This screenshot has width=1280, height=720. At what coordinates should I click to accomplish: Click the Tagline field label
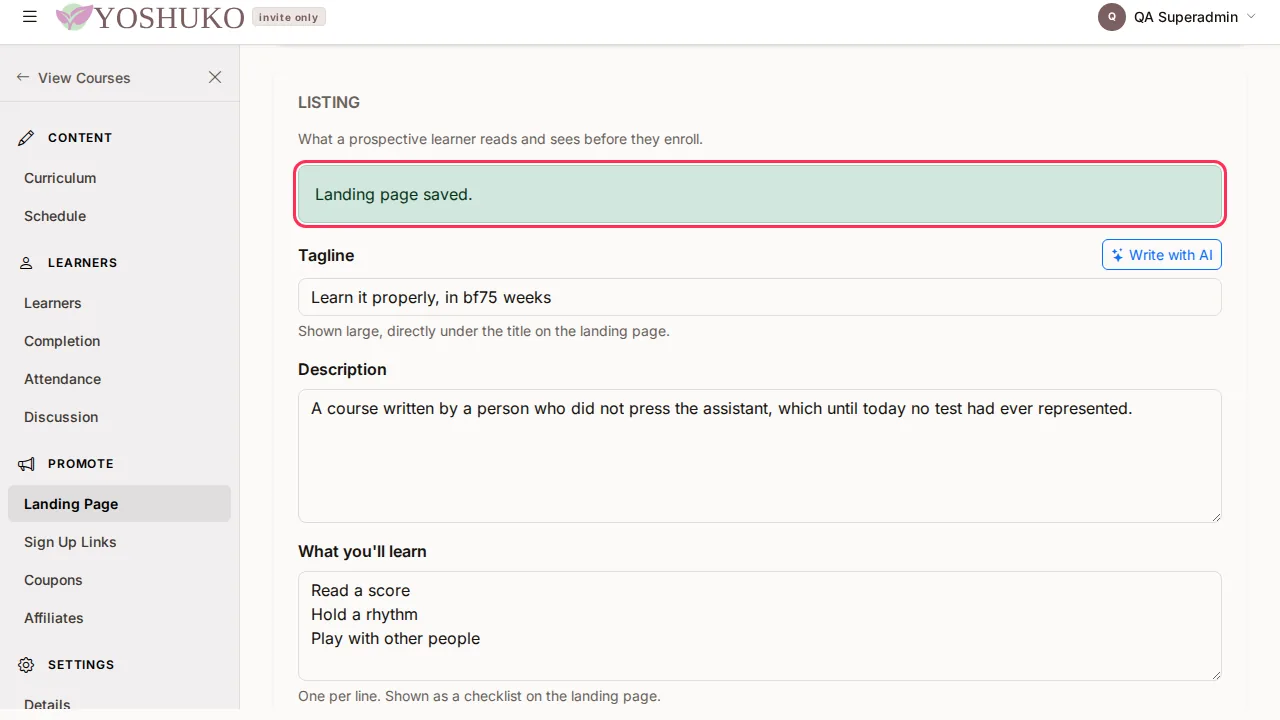[x=326, y=255]
